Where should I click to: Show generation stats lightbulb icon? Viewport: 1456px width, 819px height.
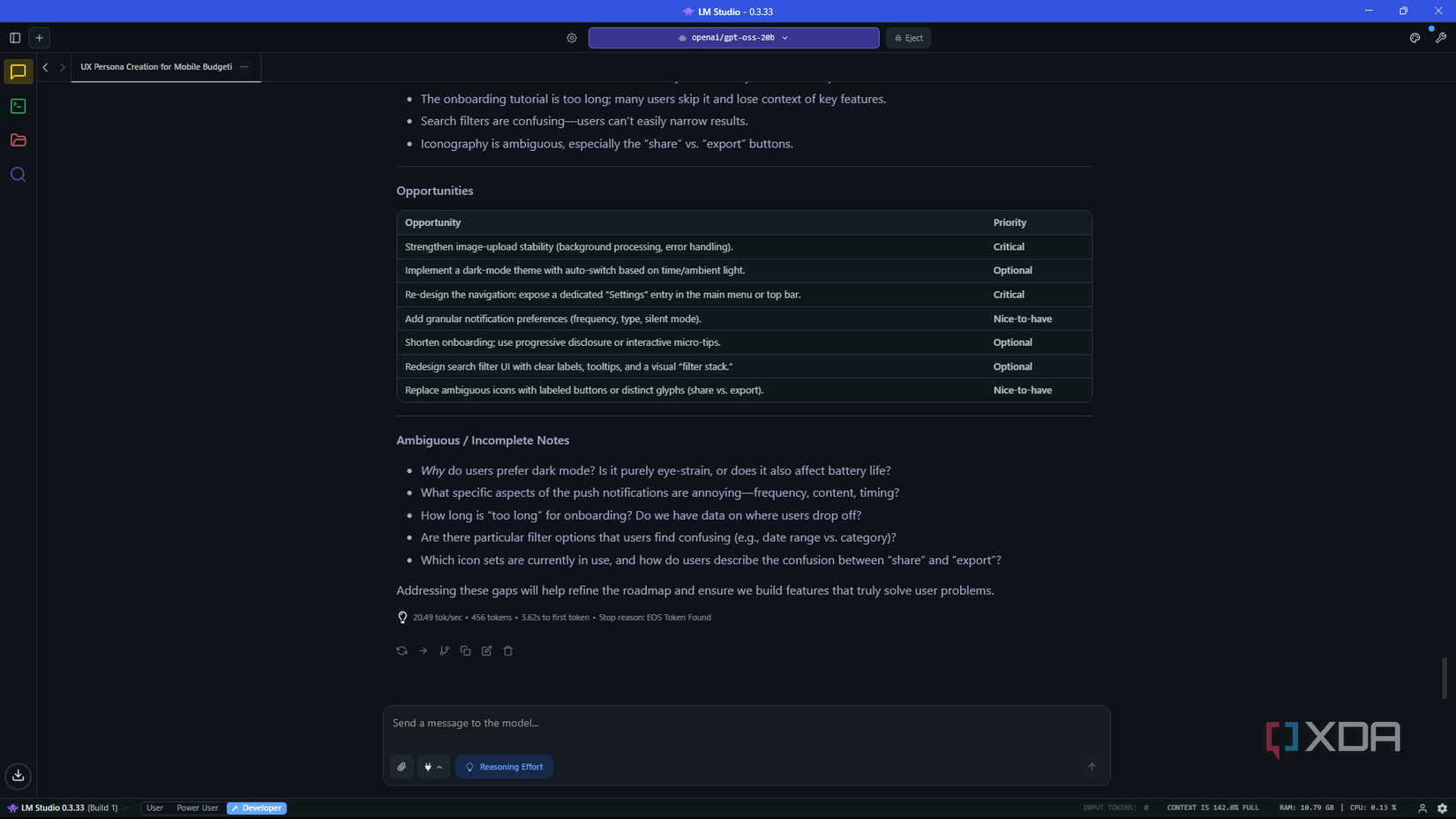tap(402, 618)
